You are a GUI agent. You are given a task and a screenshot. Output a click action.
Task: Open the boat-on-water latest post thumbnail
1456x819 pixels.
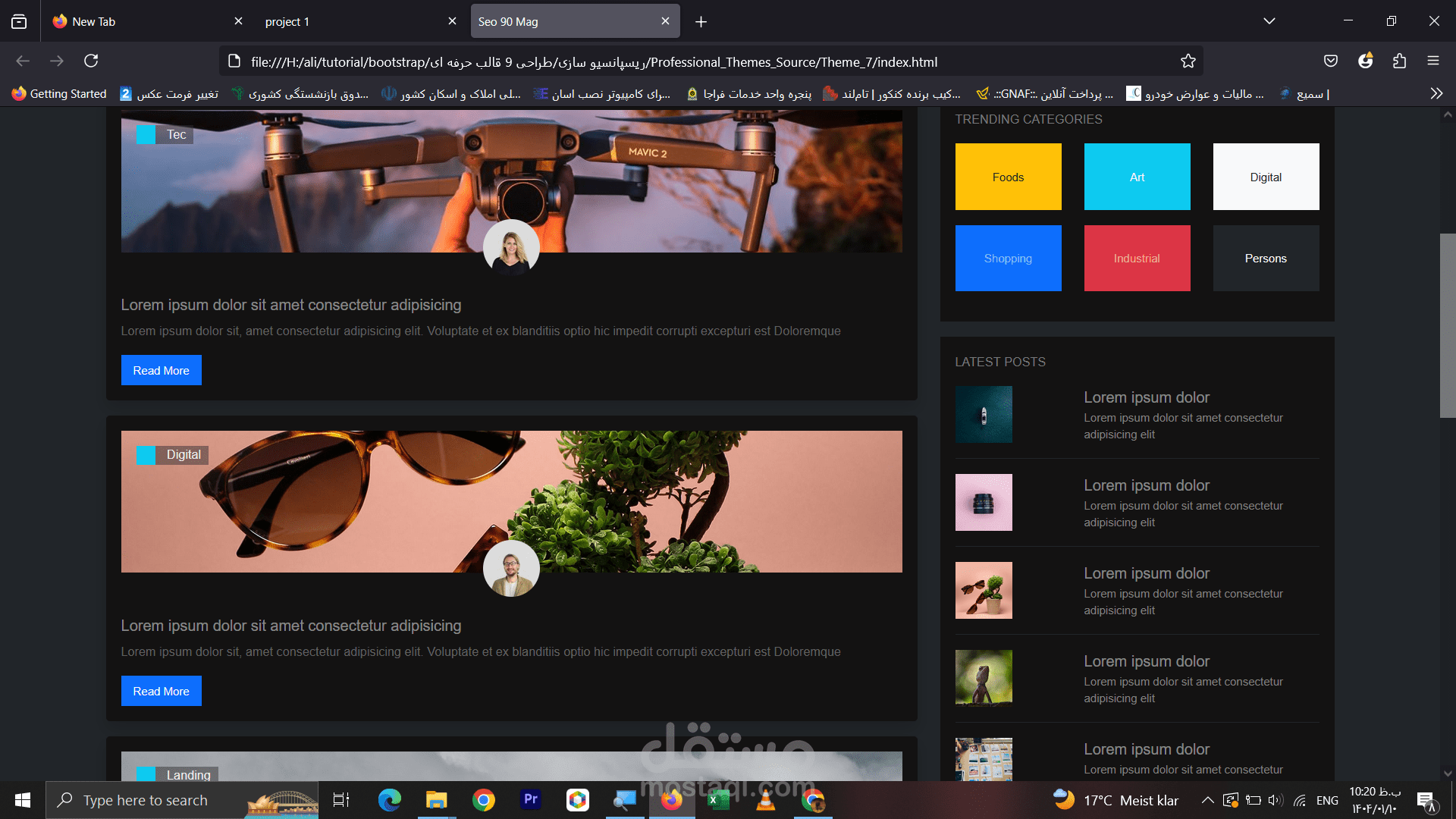[984, 414]
